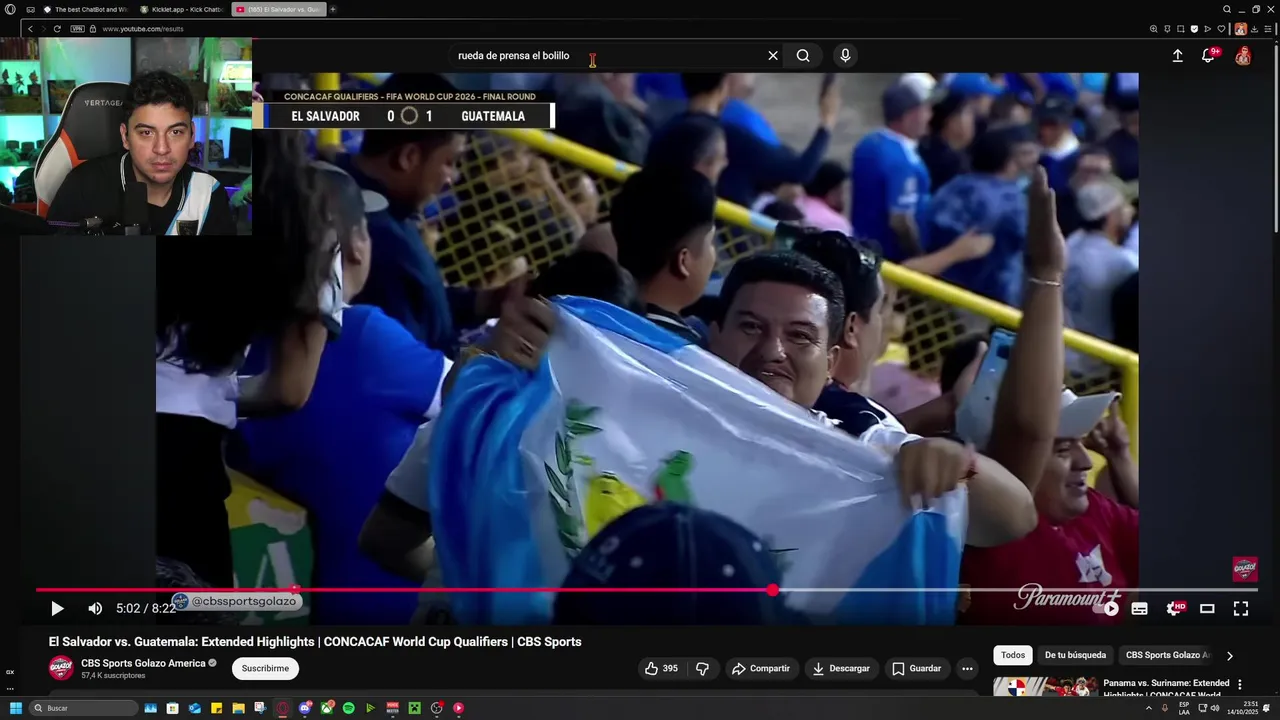The width and height of the screenshot is (1280, 720).
Task: Open the browser tab search magnifier
Action: click(x=1227, y=9)
